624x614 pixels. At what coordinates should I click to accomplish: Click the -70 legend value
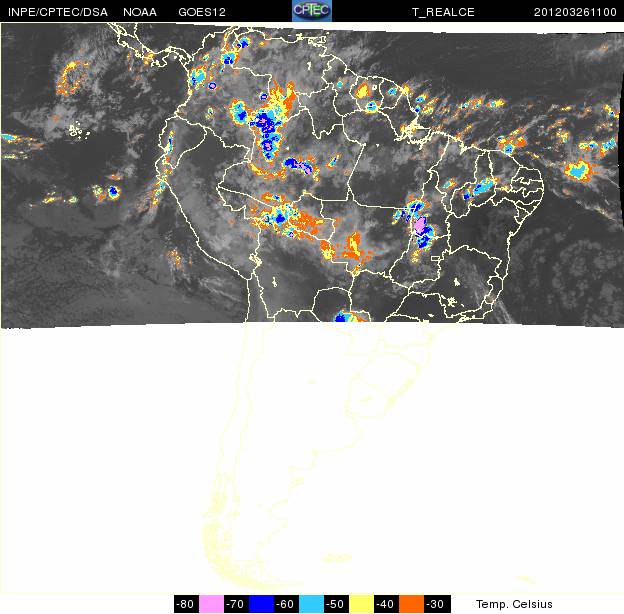[235, 604]
